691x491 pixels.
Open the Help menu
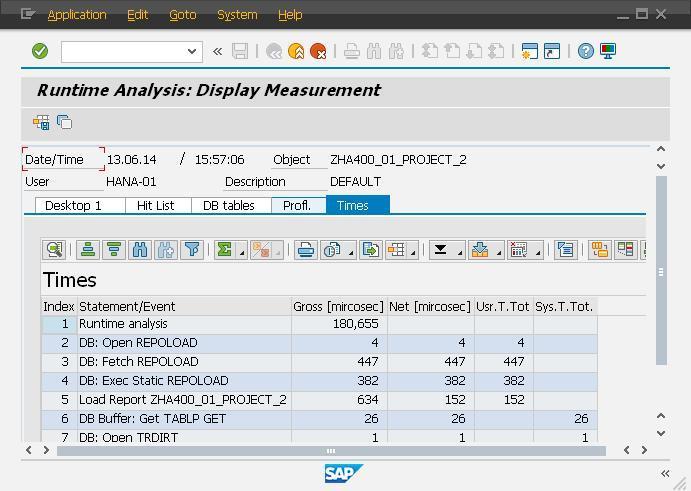pos(290,15)
